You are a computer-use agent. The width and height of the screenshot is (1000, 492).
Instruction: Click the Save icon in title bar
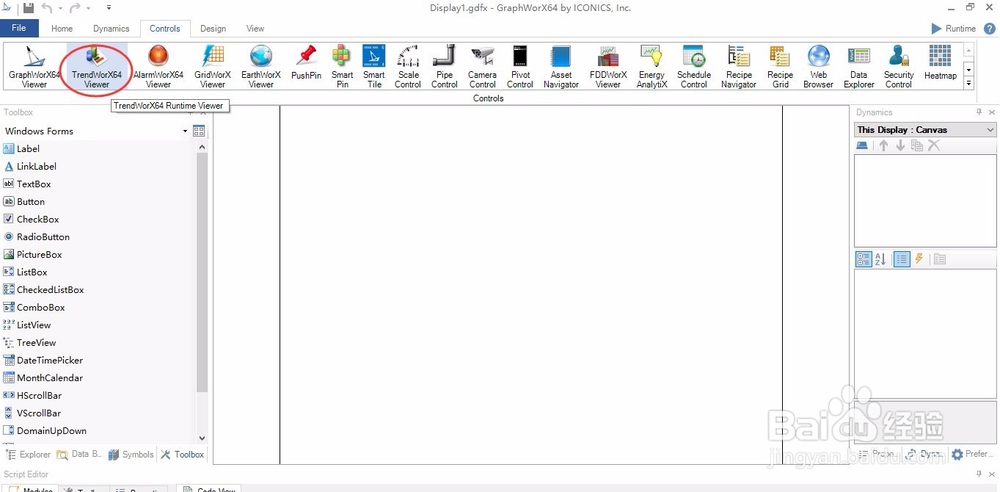point(28,8)
